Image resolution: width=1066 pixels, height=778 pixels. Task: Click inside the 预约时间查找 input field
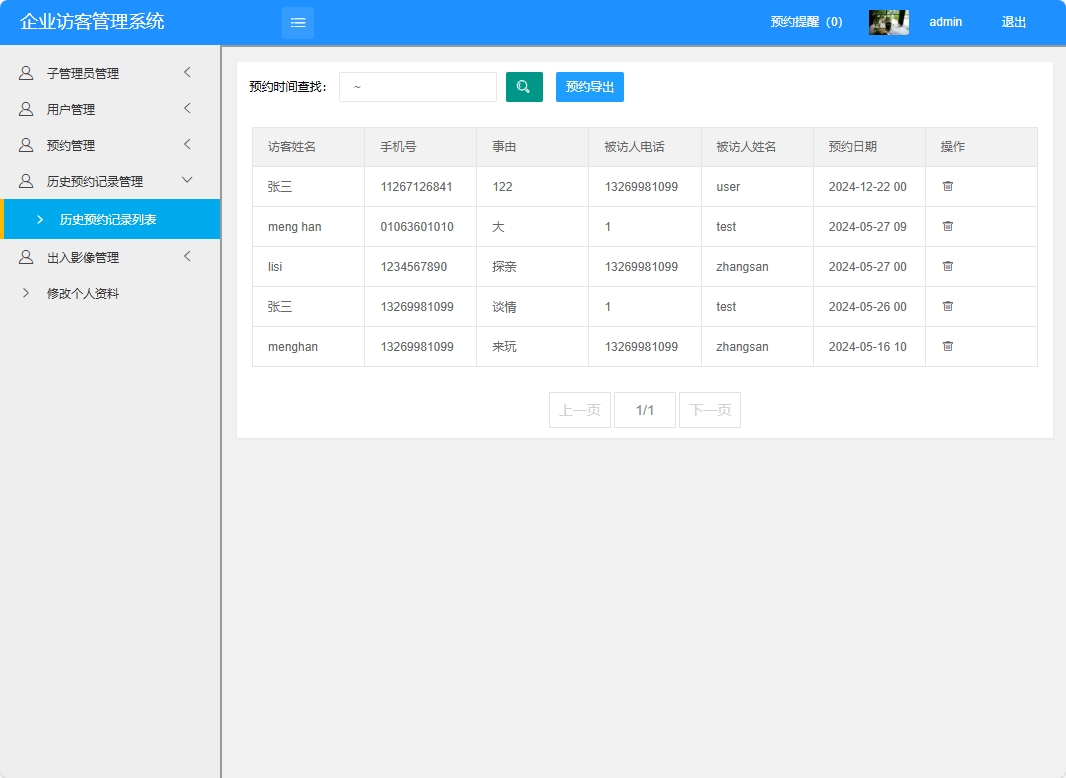[x=417, y=87]
